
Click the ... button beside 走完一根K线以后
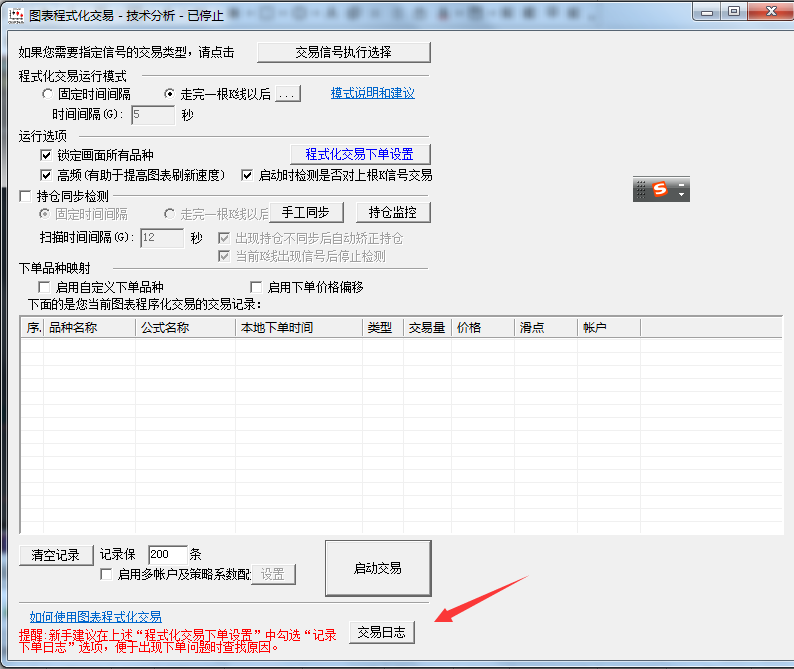pyautogui.click(x=288, y=94)
